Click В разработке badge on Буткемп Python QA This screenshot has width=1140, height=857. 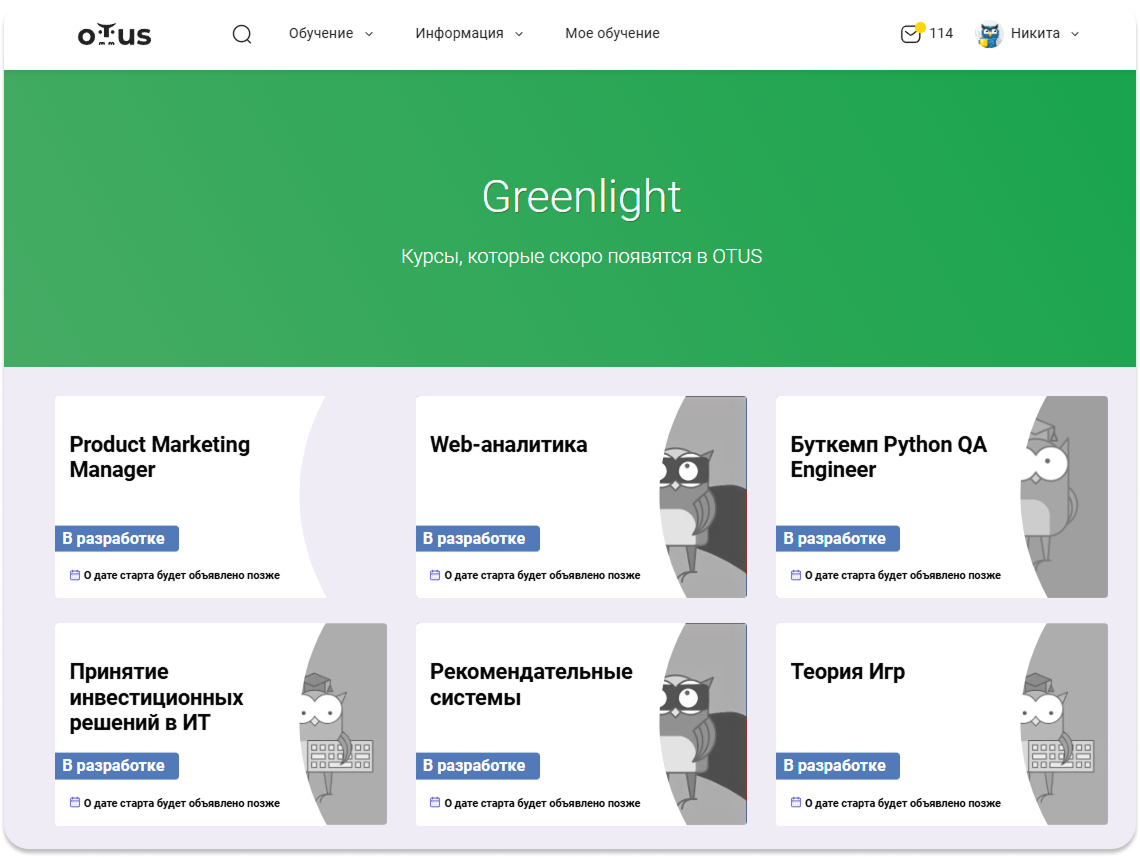[838, 539]
